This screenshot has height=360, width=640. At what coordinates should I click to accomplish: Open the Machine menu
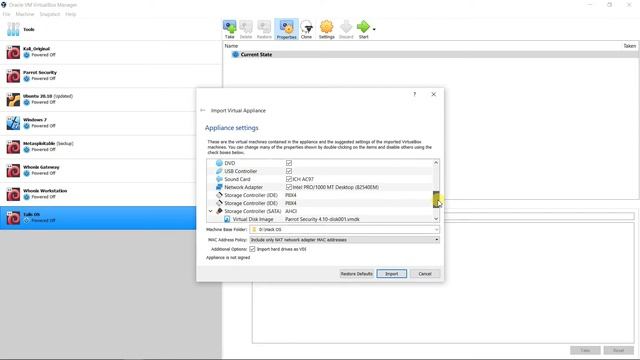tap(25, 14)
